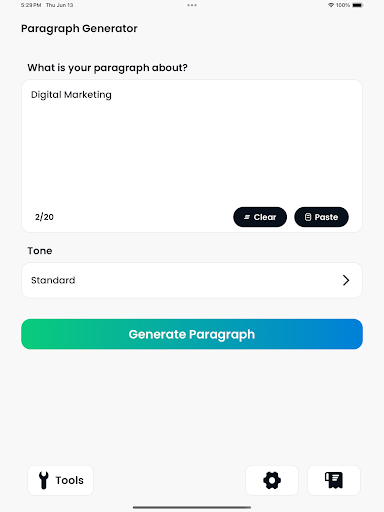Image resolution: width=384 pixels, height=512 pixels.
Task: Tap the Tone section label
Action: (40, 251)
